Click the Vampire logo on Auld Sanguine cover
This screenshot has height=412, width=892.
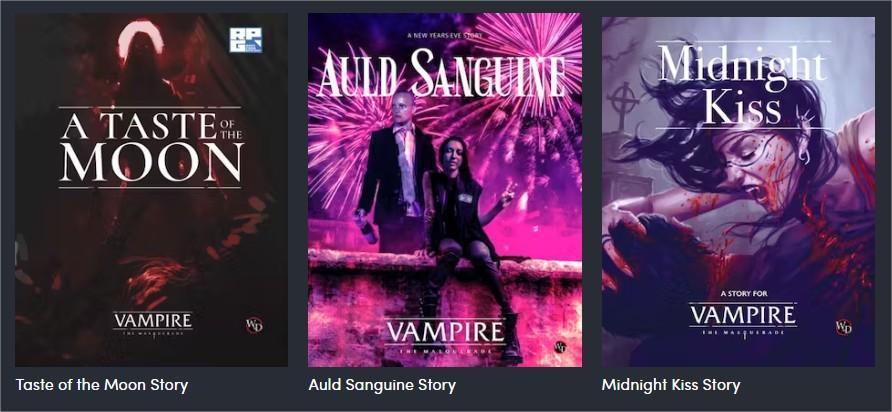coord(444,337)
